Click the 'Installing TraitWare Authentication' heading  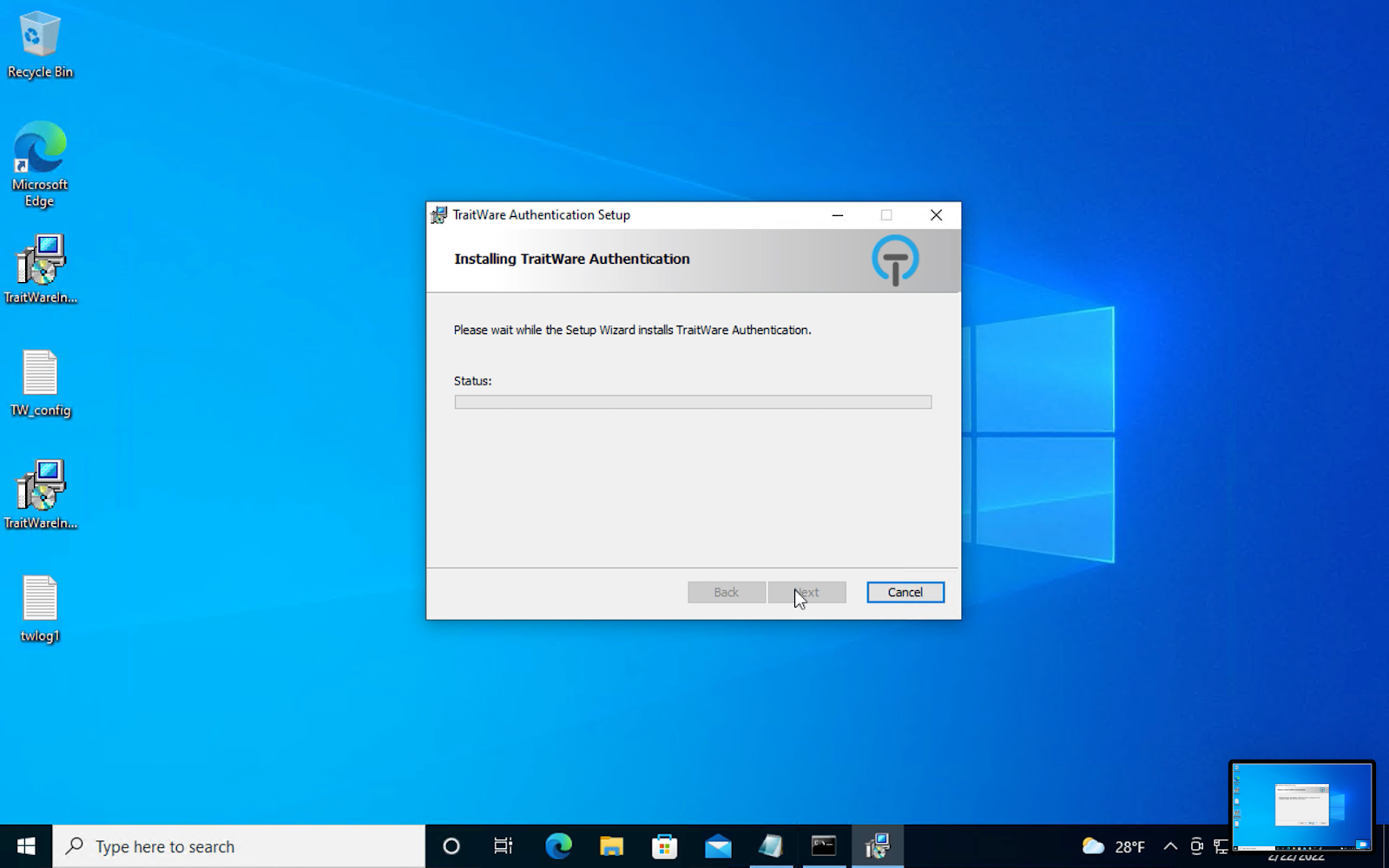tap(572, 259)
